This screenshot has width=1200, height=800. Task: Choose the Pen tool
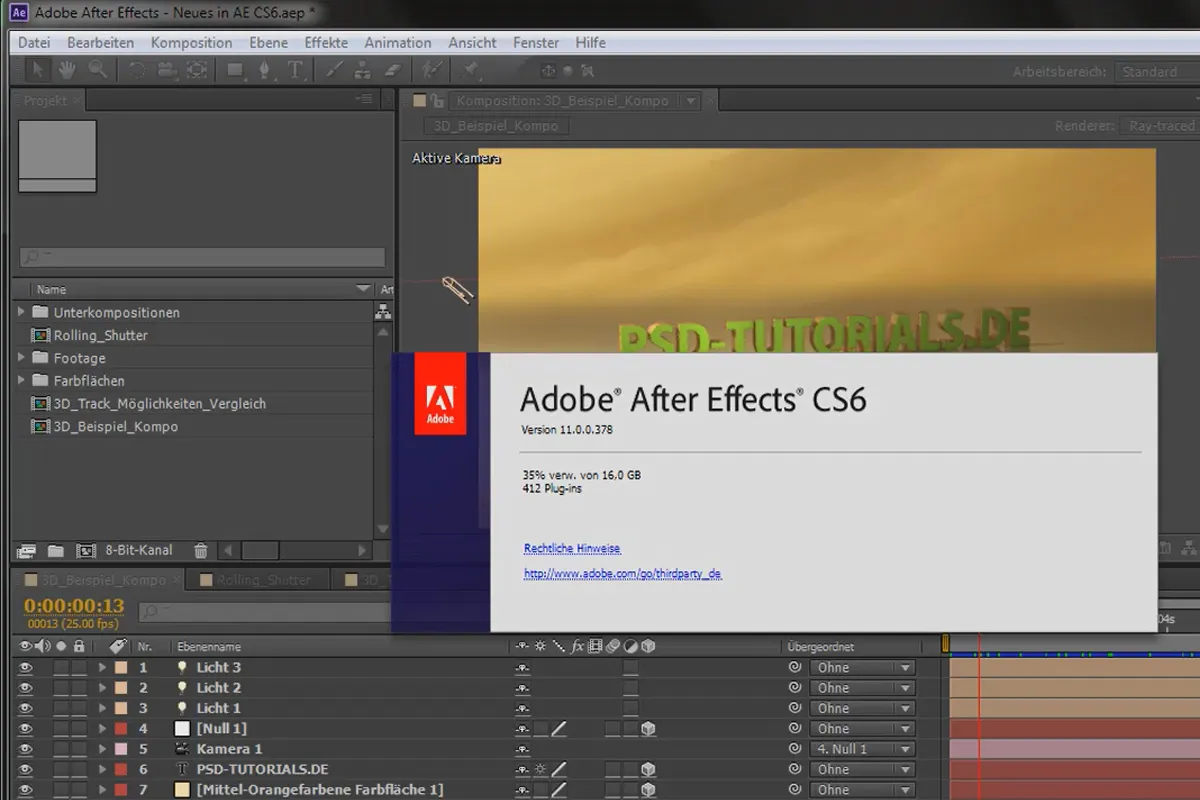click(x=265, y=70)
